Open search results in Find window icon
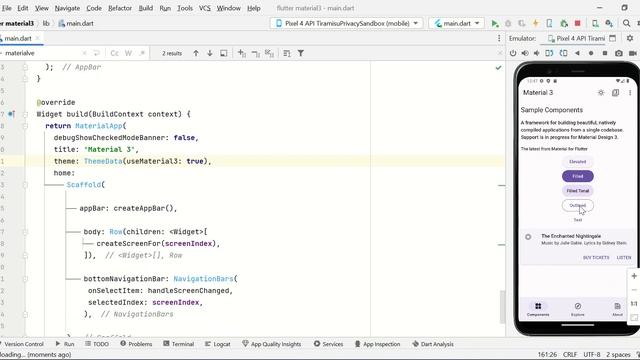 (x=224, y=53)
